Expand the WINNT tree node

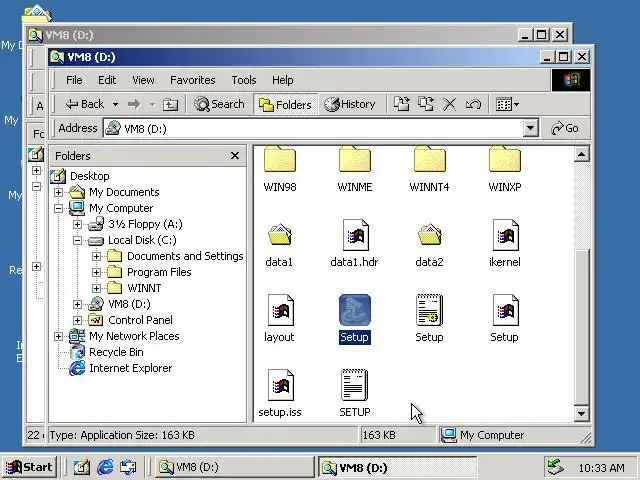[96, 288]
